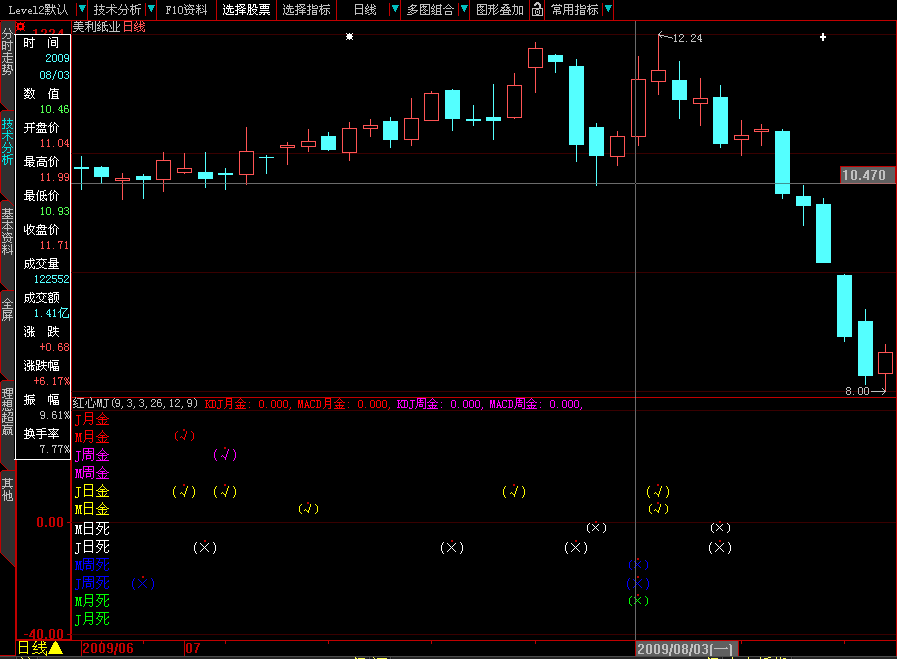Click the 常用指标 button

point(575,10)
